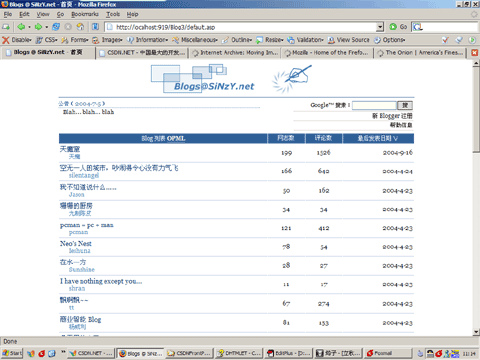This screenshot has height=360, width=480.
Task: Open the Information dropdown menu
Action: [x=147, y=40]
